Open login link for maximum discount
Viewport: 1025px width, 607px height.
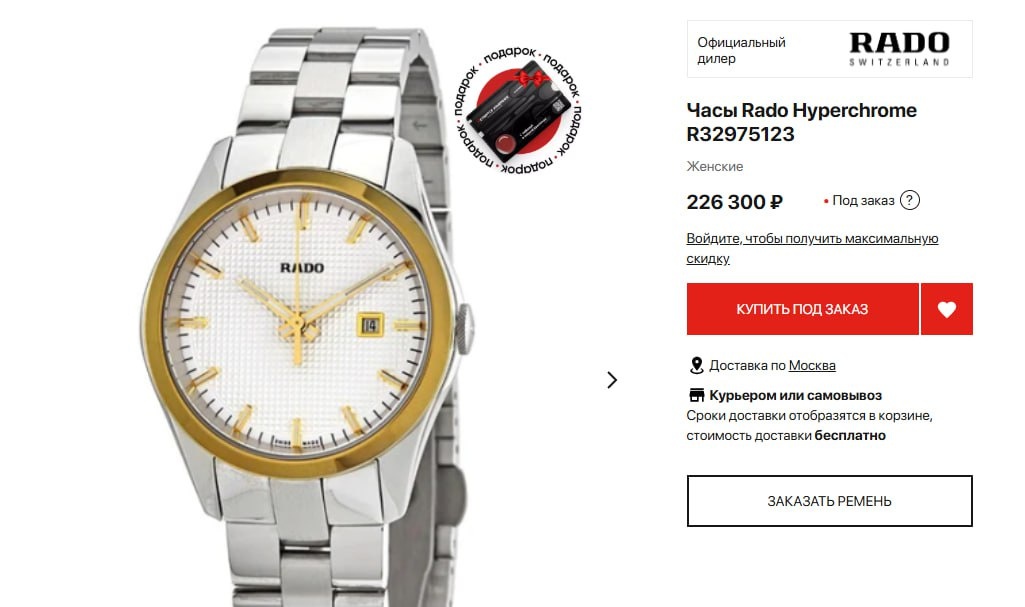pyautogui.click(x=812, y=248)
